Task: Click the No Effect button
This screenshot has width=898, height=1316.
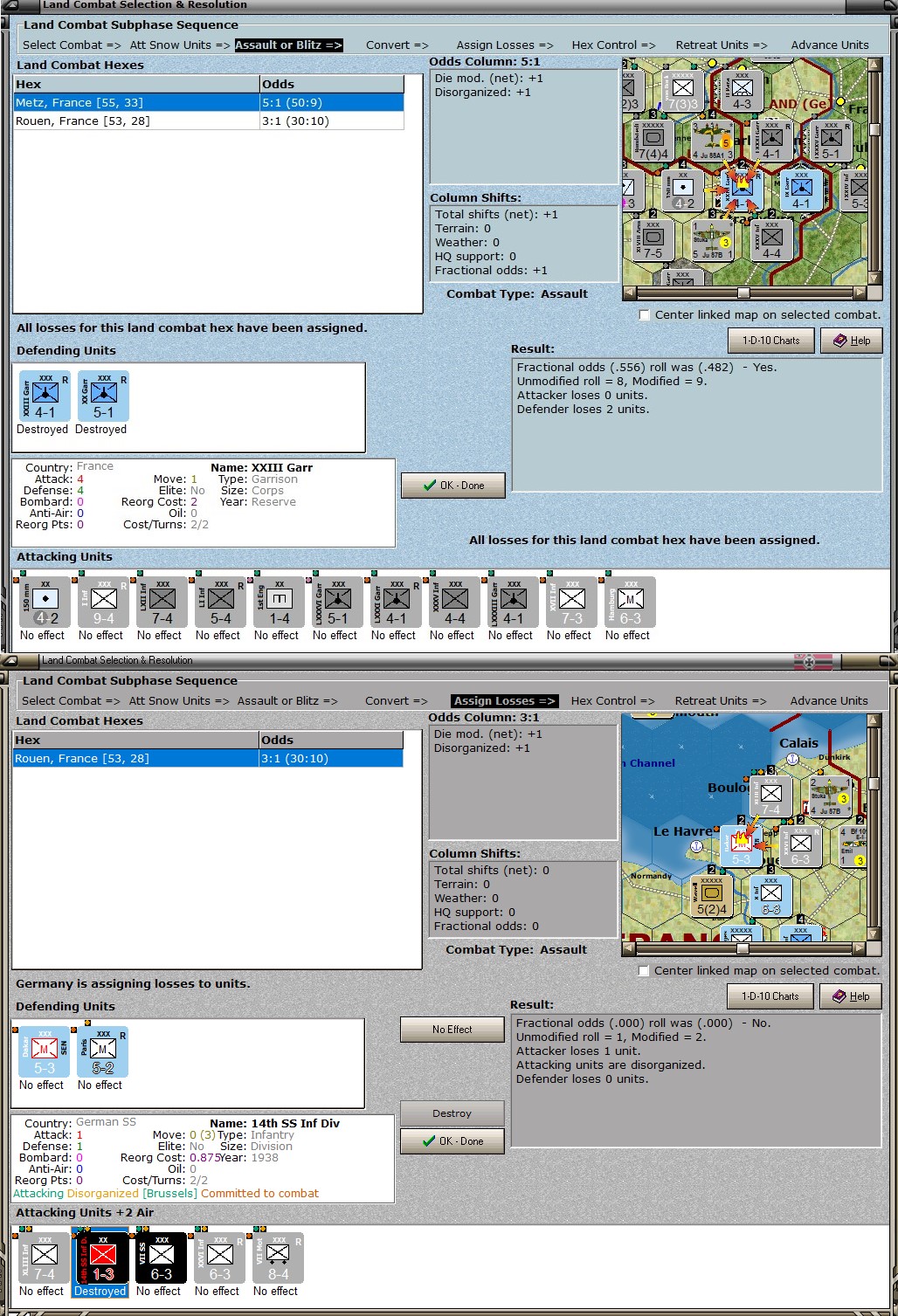Action: click(452, 1030)
